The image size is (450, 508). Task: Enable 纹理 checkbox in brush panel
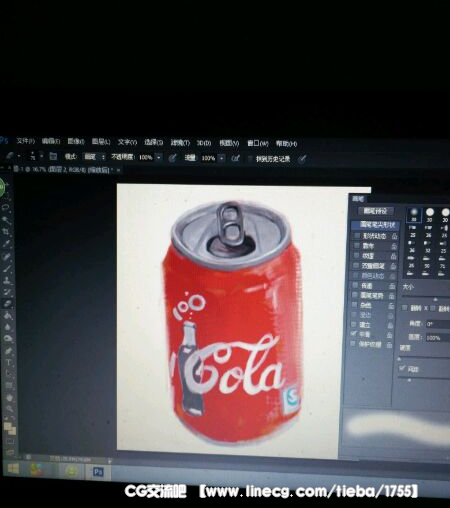tap(356, 256)
